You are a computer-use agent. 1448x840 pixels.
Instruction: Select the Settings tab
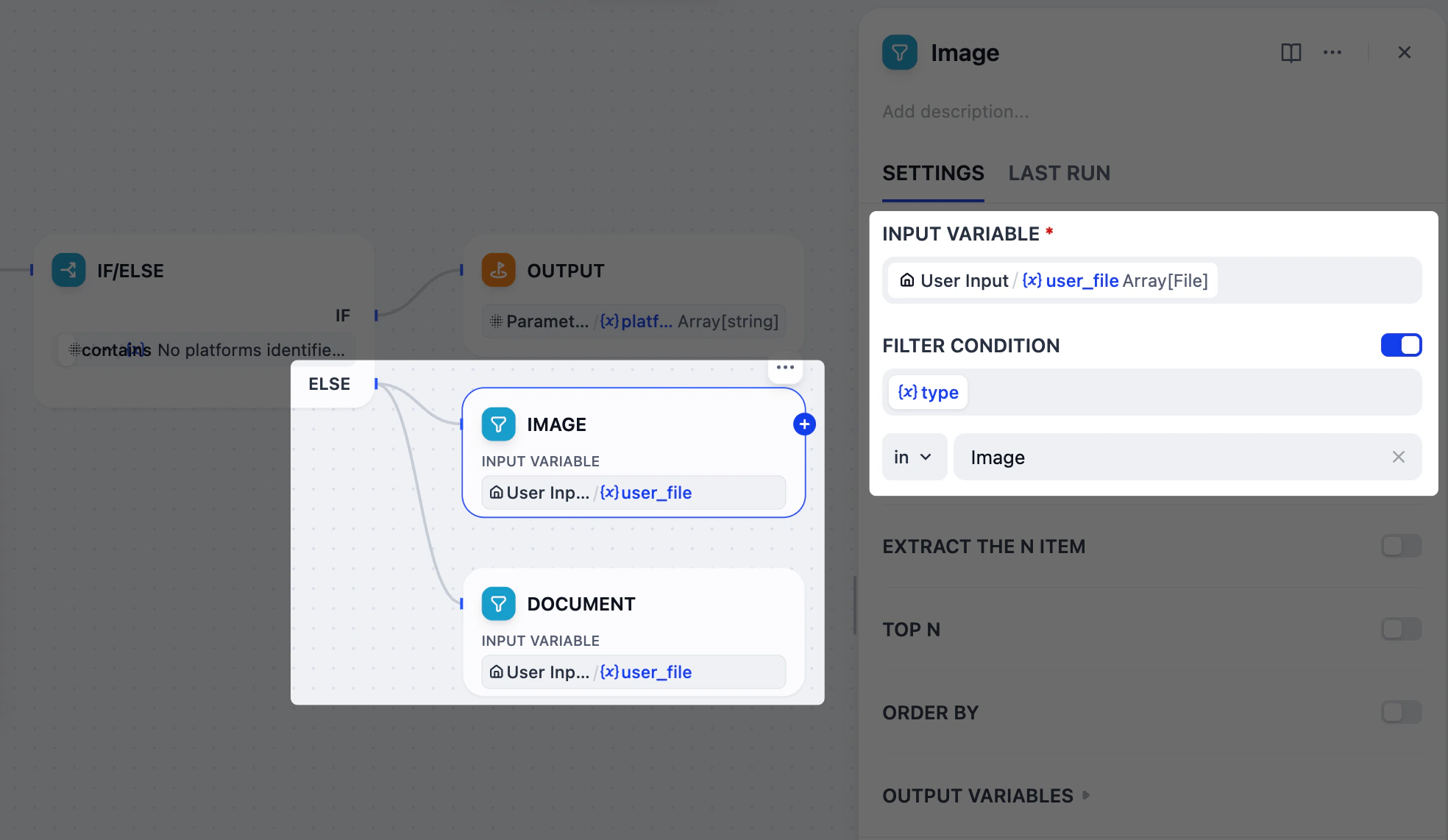[x=932, y=173]
